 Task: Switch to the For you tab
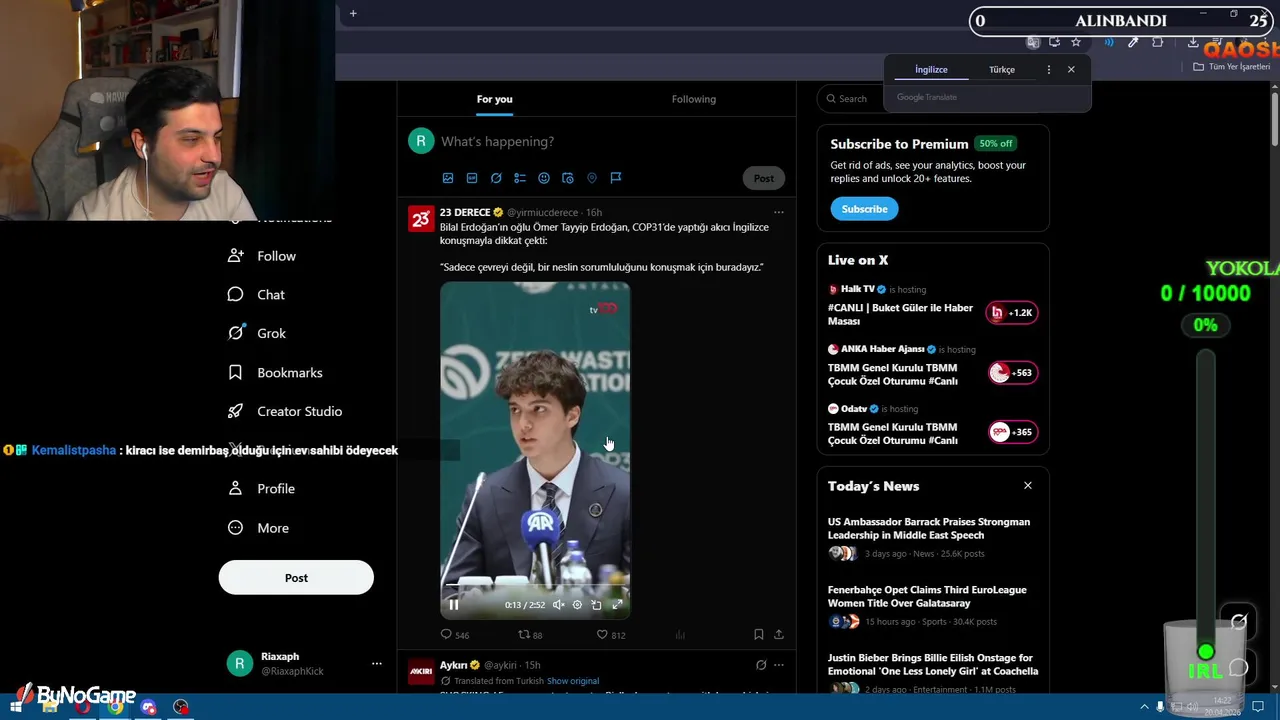coord(494,99)
